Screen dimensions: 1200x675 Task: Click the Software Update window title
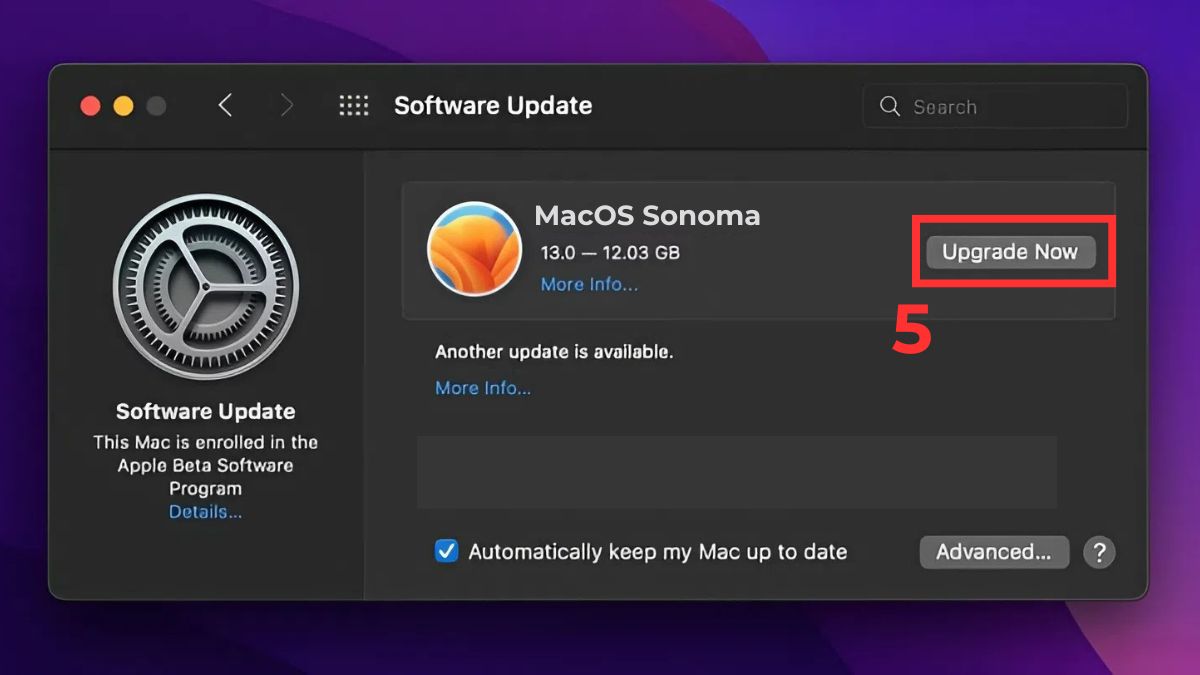[493, 106]
